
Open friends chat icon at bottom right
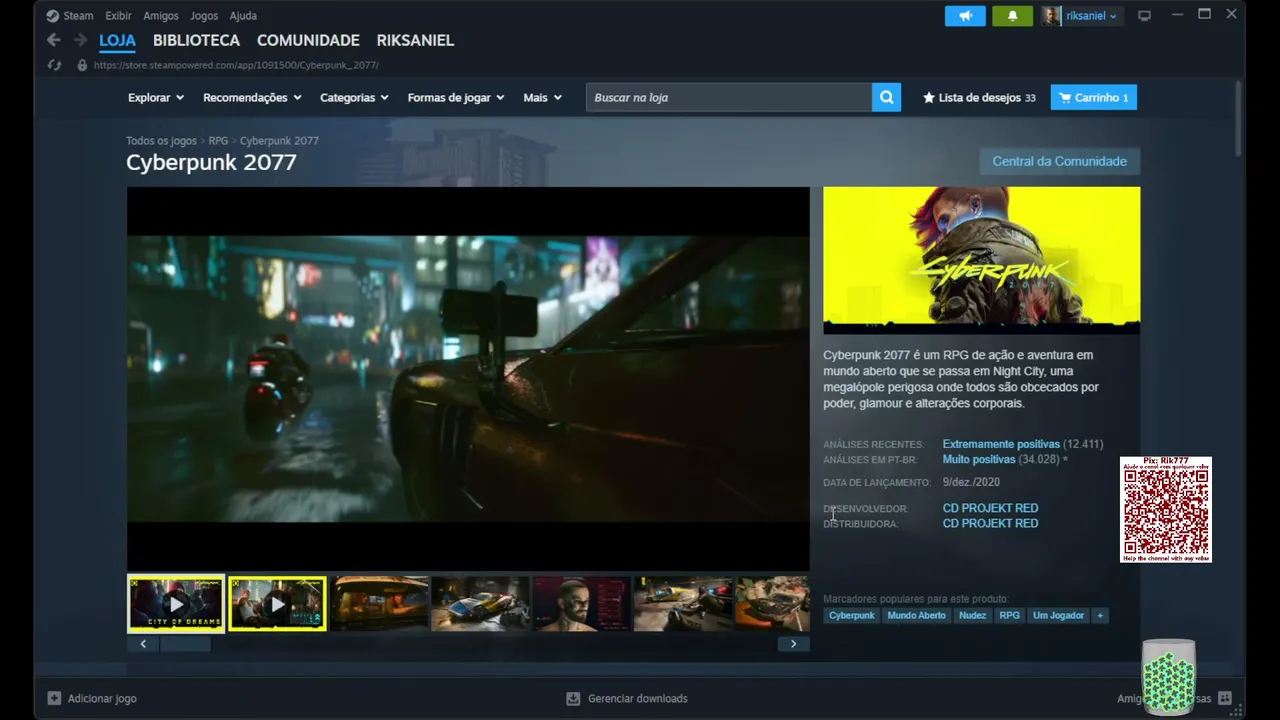[1224, 699]
